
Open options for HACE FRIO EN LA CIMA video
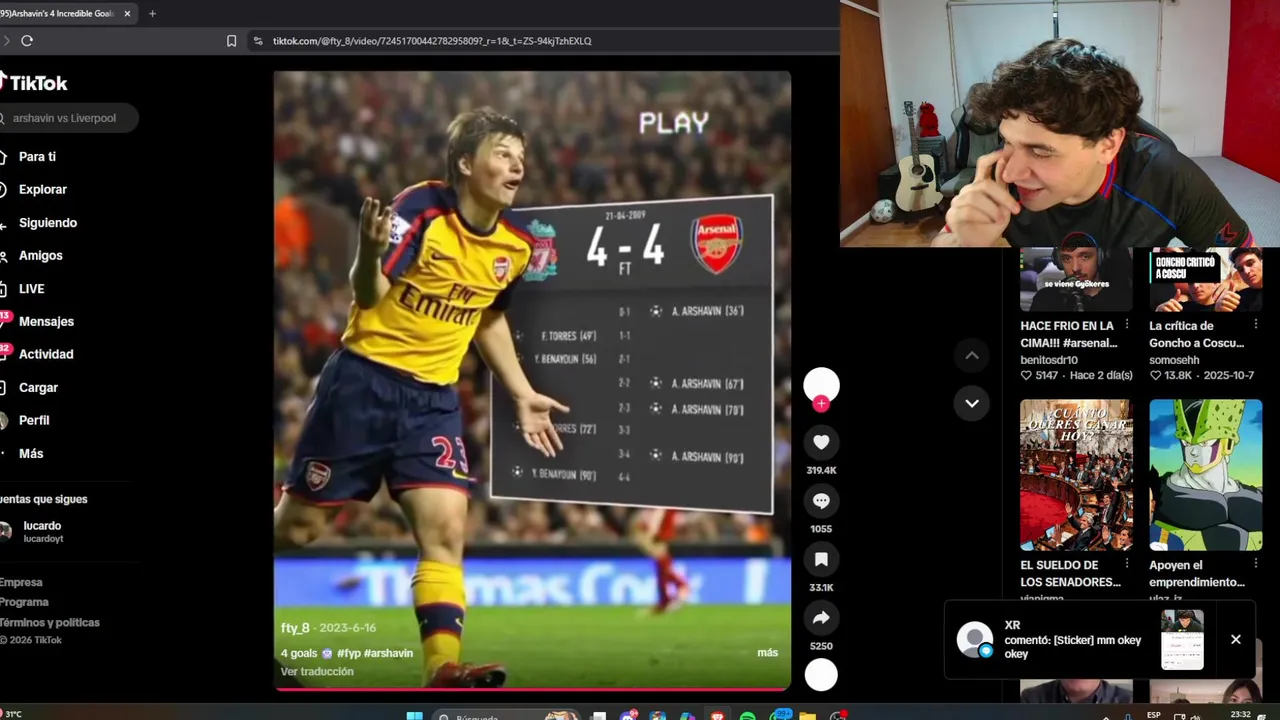coord(1127,325)
